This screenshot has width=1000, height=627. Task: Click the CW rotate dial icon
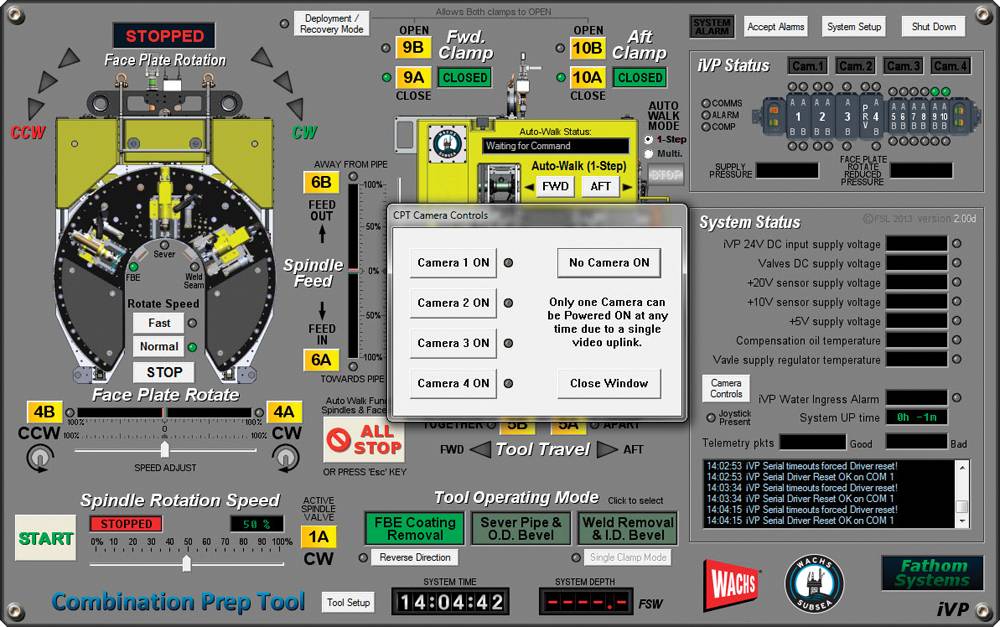(285, 458)
